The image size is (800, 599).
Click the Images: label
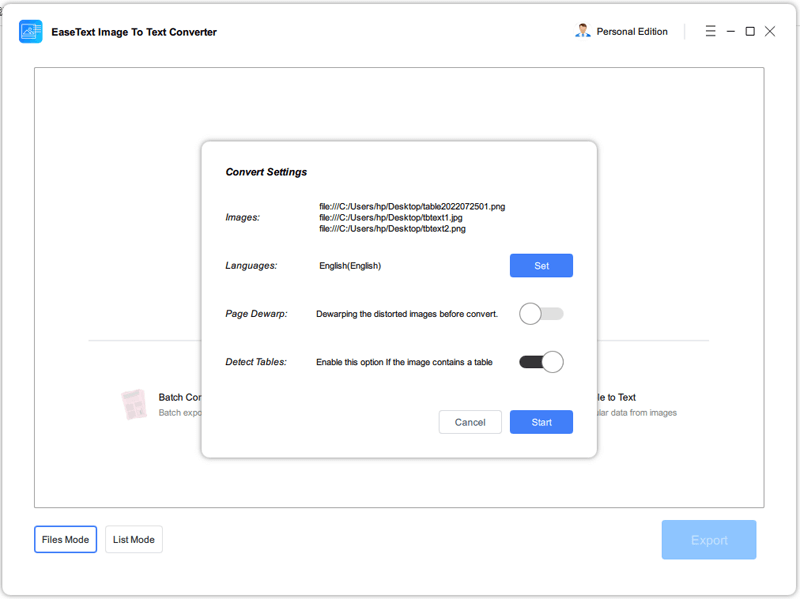[242, 217]
